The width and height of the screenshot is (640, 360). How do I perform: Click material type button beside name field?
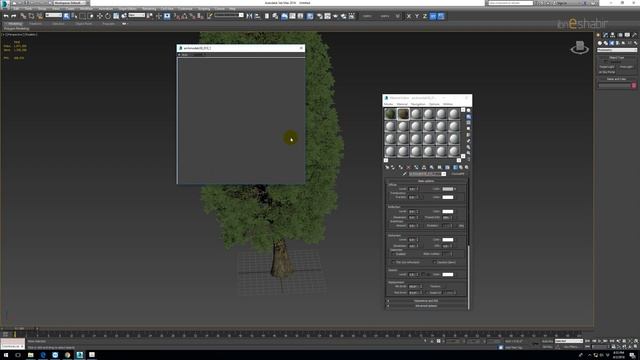click(458, 174)
